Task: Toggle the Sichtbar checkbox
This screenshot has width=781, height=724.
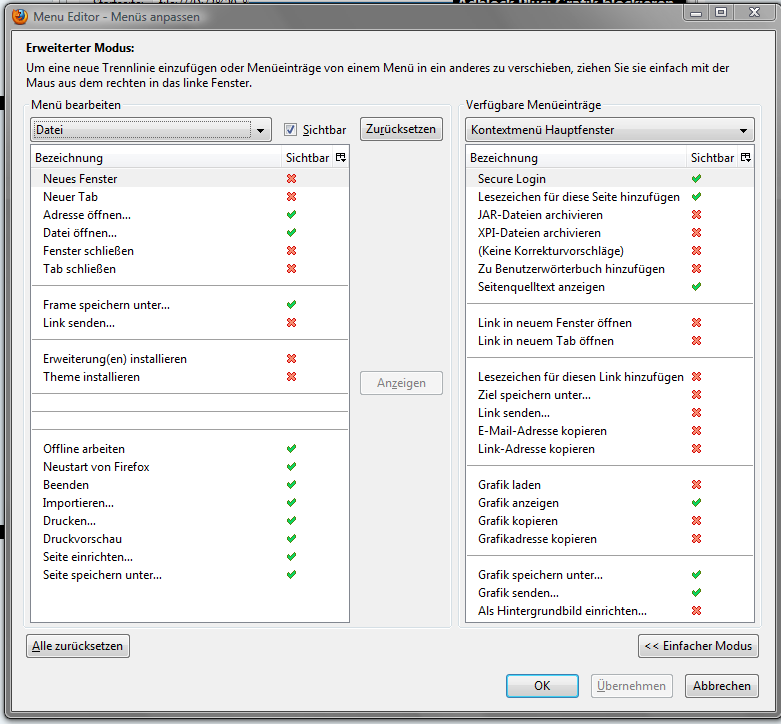Action: (x=291, y=130)
